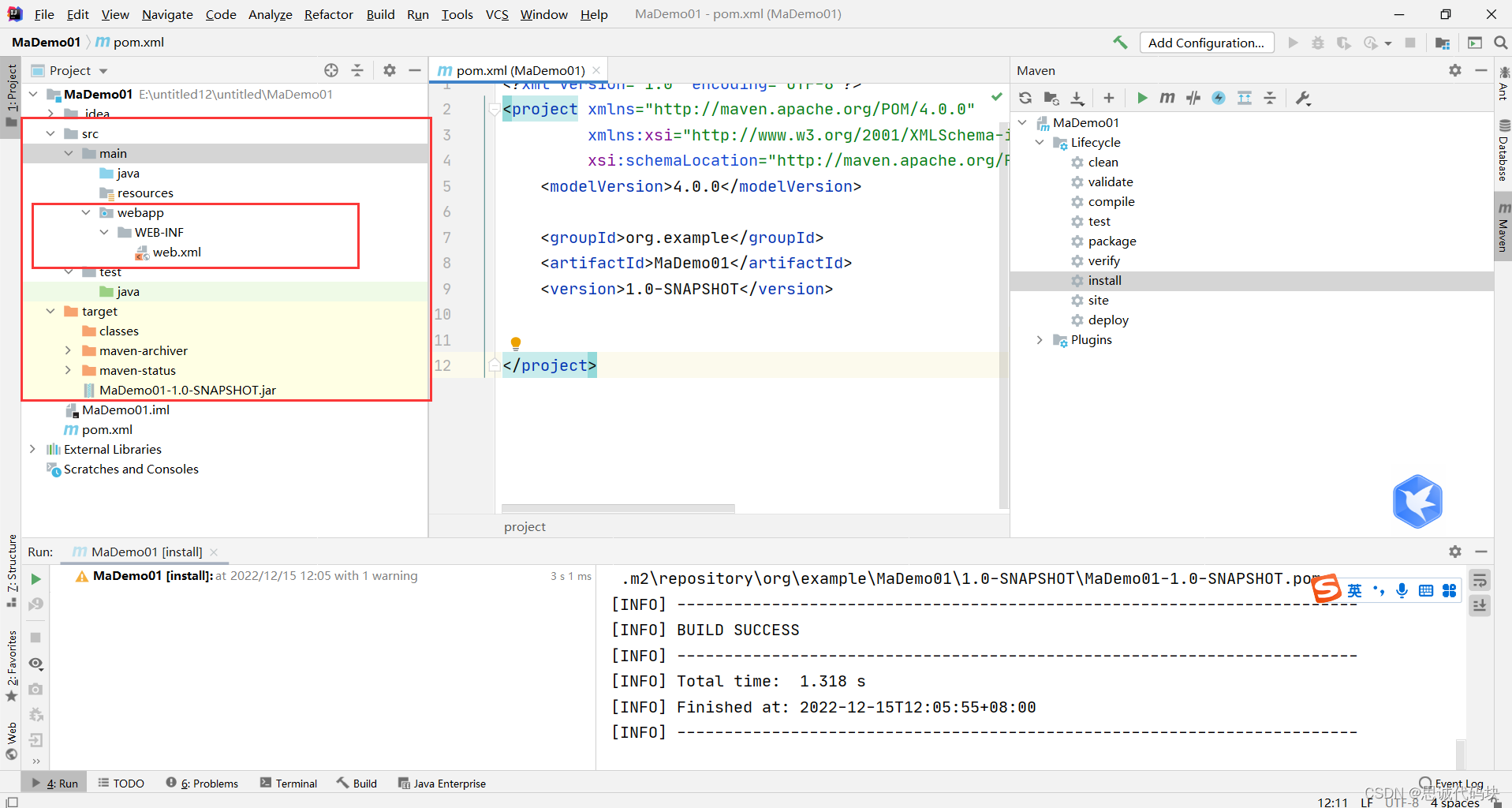
Task: Open the 6: Problems tool tab
Action: click(202, 783)
